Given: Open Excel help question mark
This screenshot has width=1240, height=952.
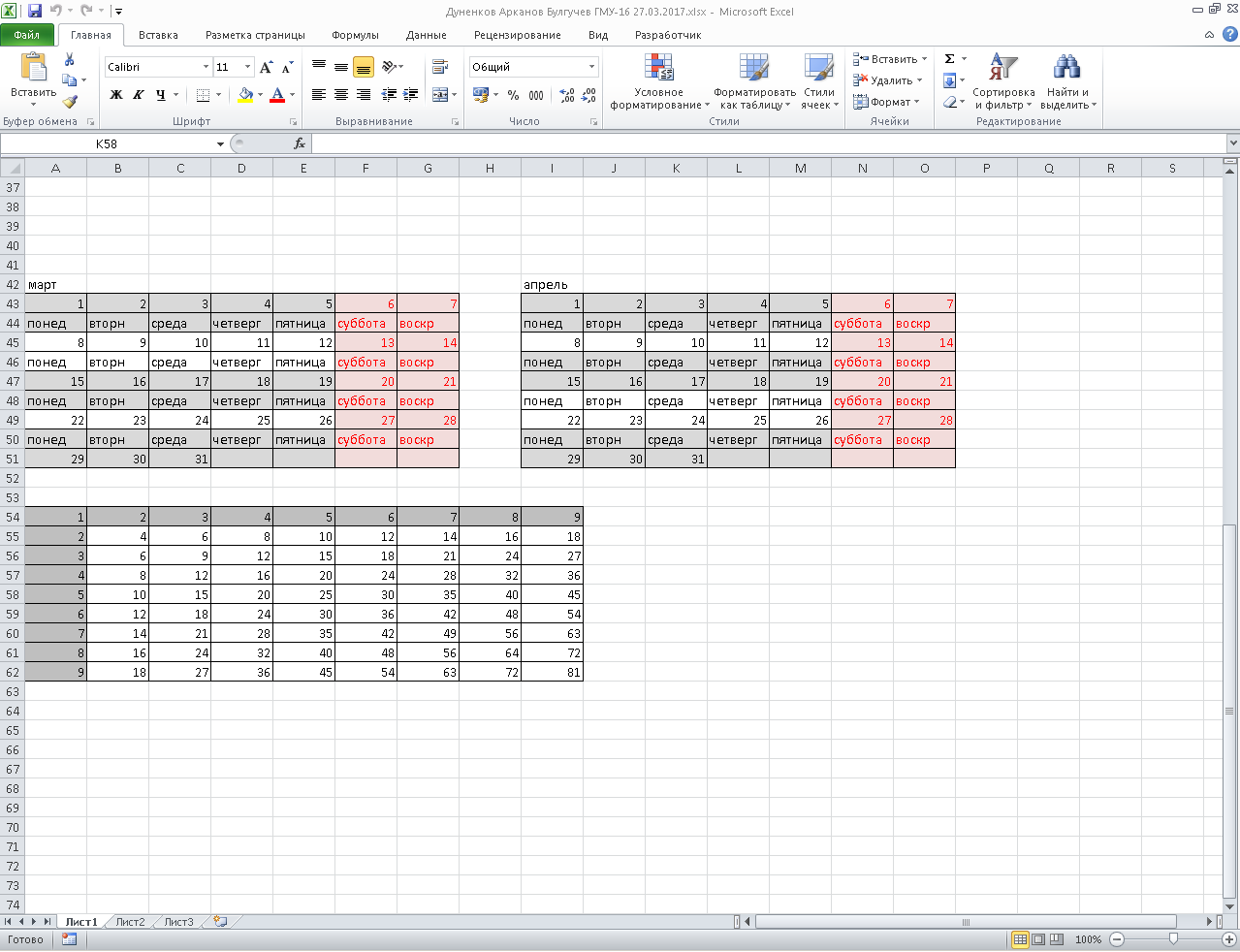Looking at the screenshot, I should [1230, 35].
